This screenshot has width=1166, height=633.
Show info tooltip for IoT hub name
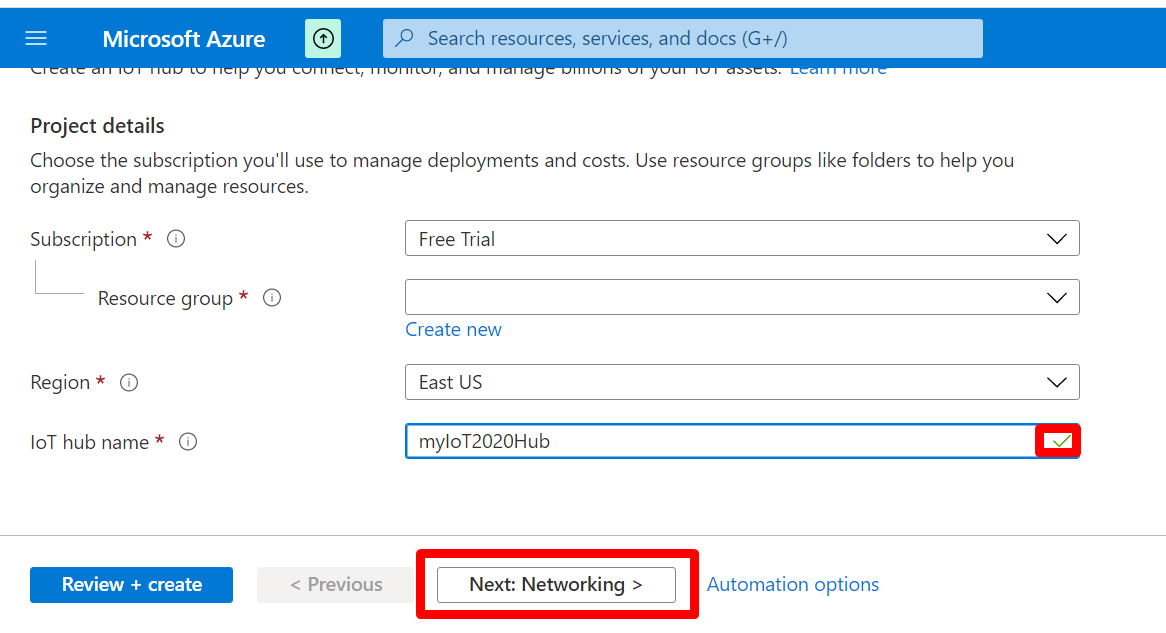[x=188, y=442]
